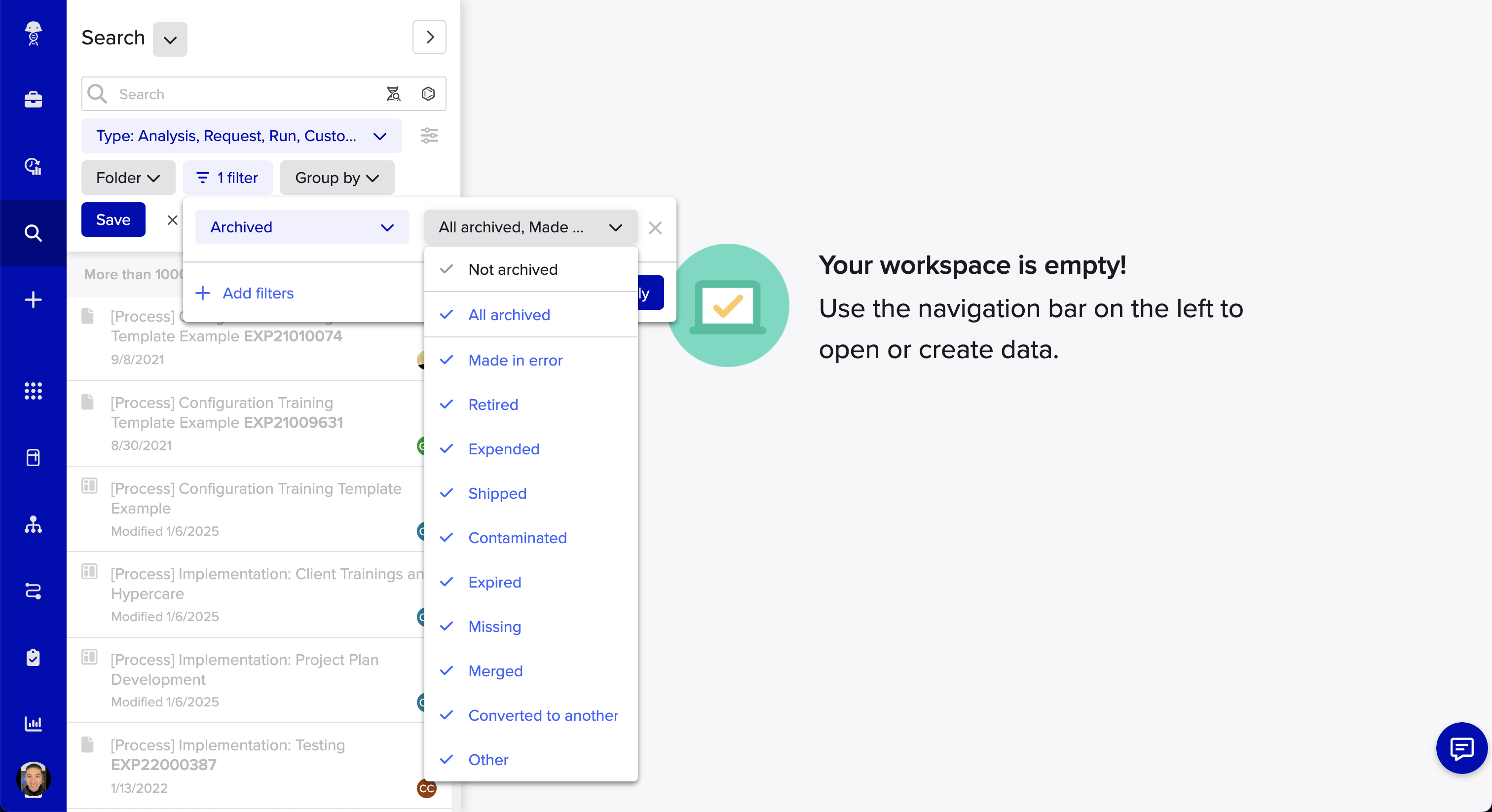Open the Folder dropdown
The width and height of the screenshot is (1492, 812).
[128, 177]
